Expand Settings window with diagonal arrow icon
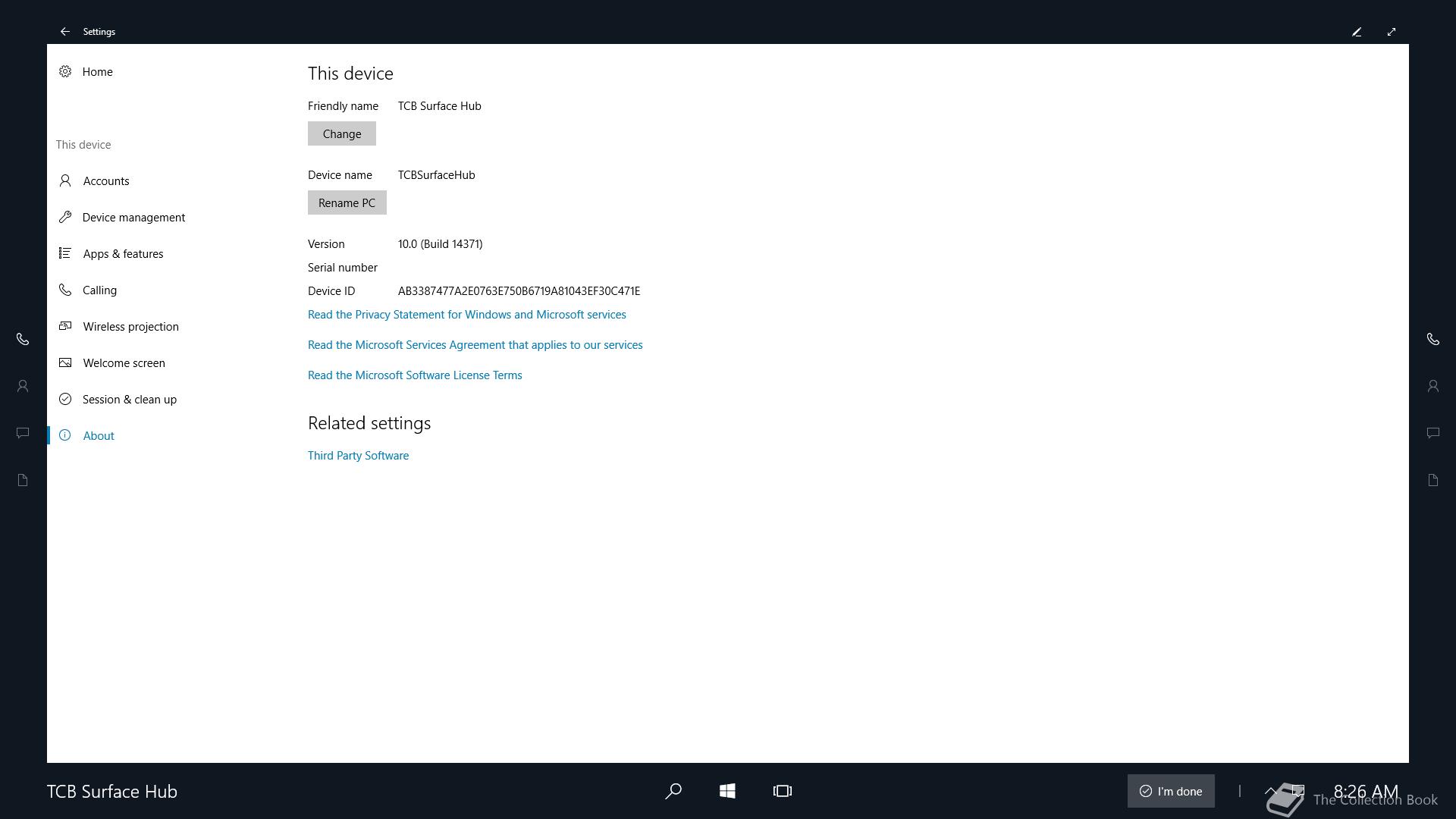 pos(1392,32)
